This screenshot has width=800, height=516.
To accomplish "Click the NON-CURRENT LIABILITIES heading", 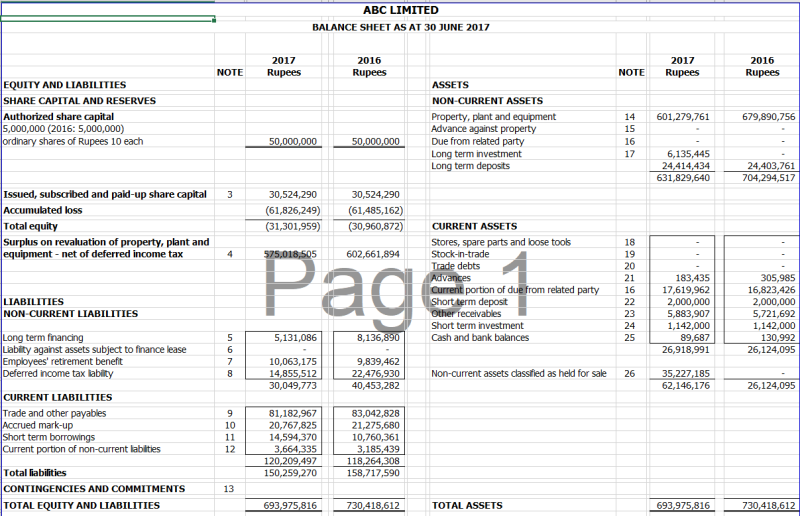I will 70,314.
